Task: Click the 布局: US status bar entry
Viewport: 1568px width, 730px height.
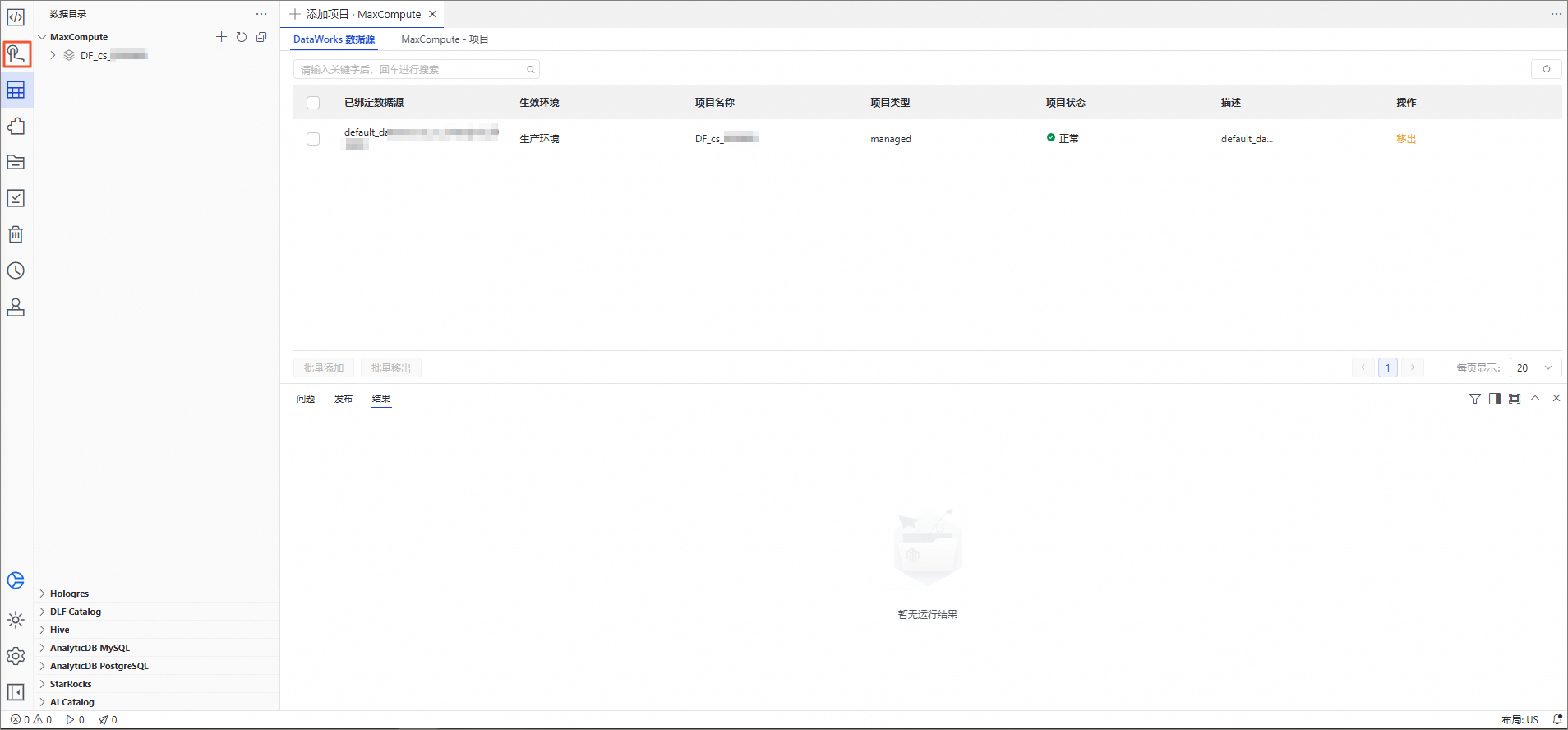Action: click(x=1520, y=719)
